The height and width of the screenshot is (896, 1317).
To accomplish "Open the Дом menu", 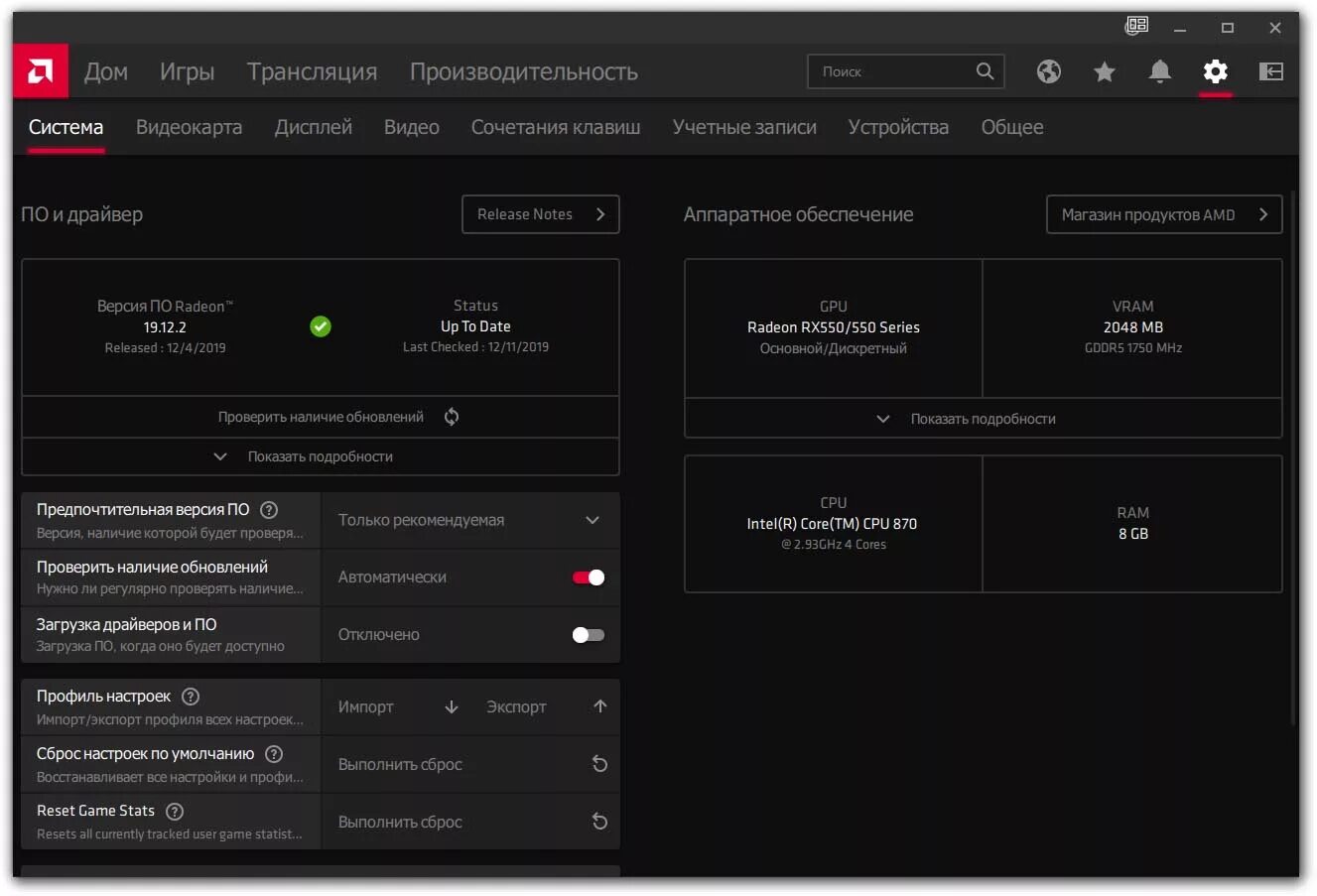I will [106, 71].
